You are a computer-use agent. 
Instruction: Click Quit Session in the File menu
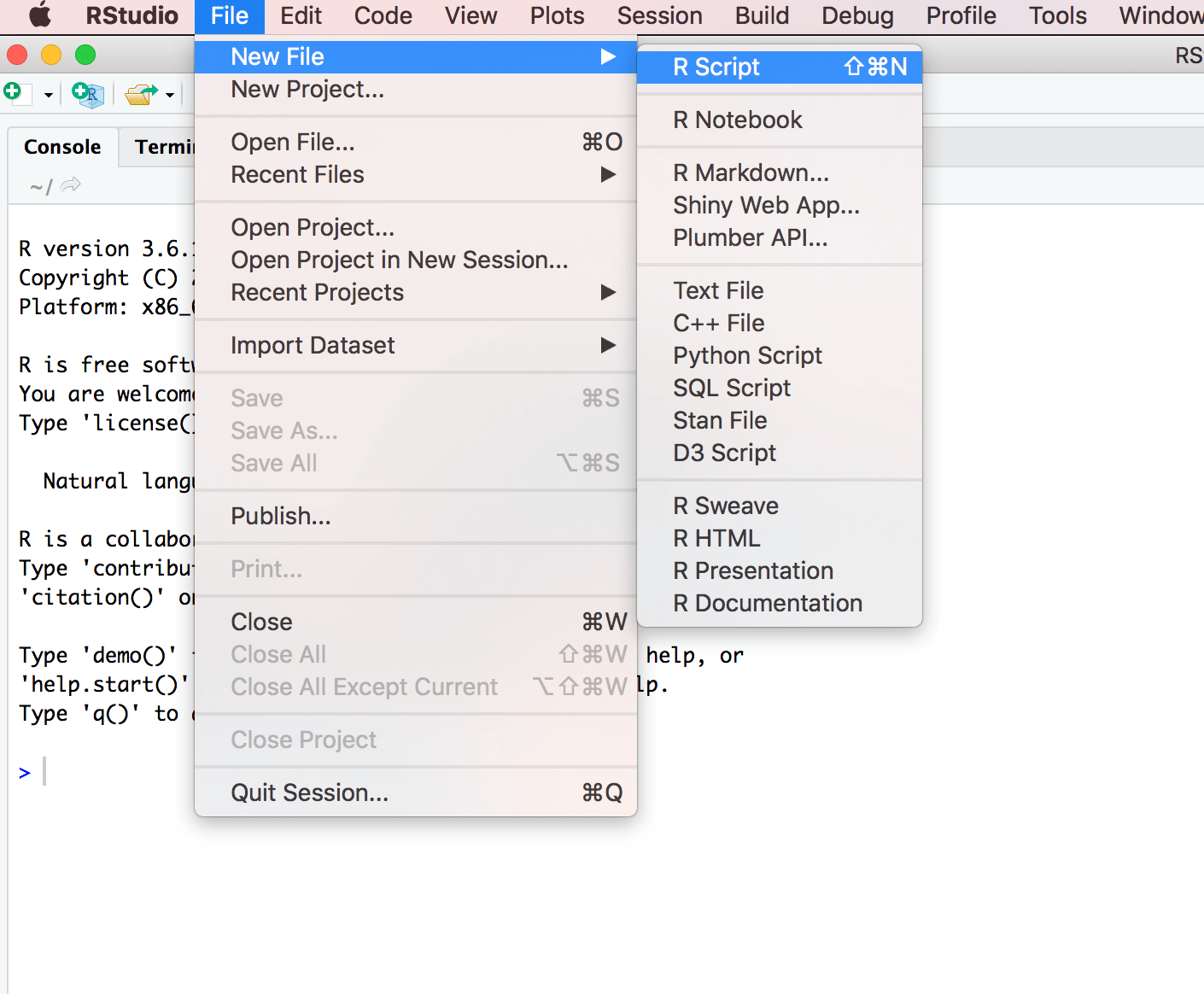309,792
